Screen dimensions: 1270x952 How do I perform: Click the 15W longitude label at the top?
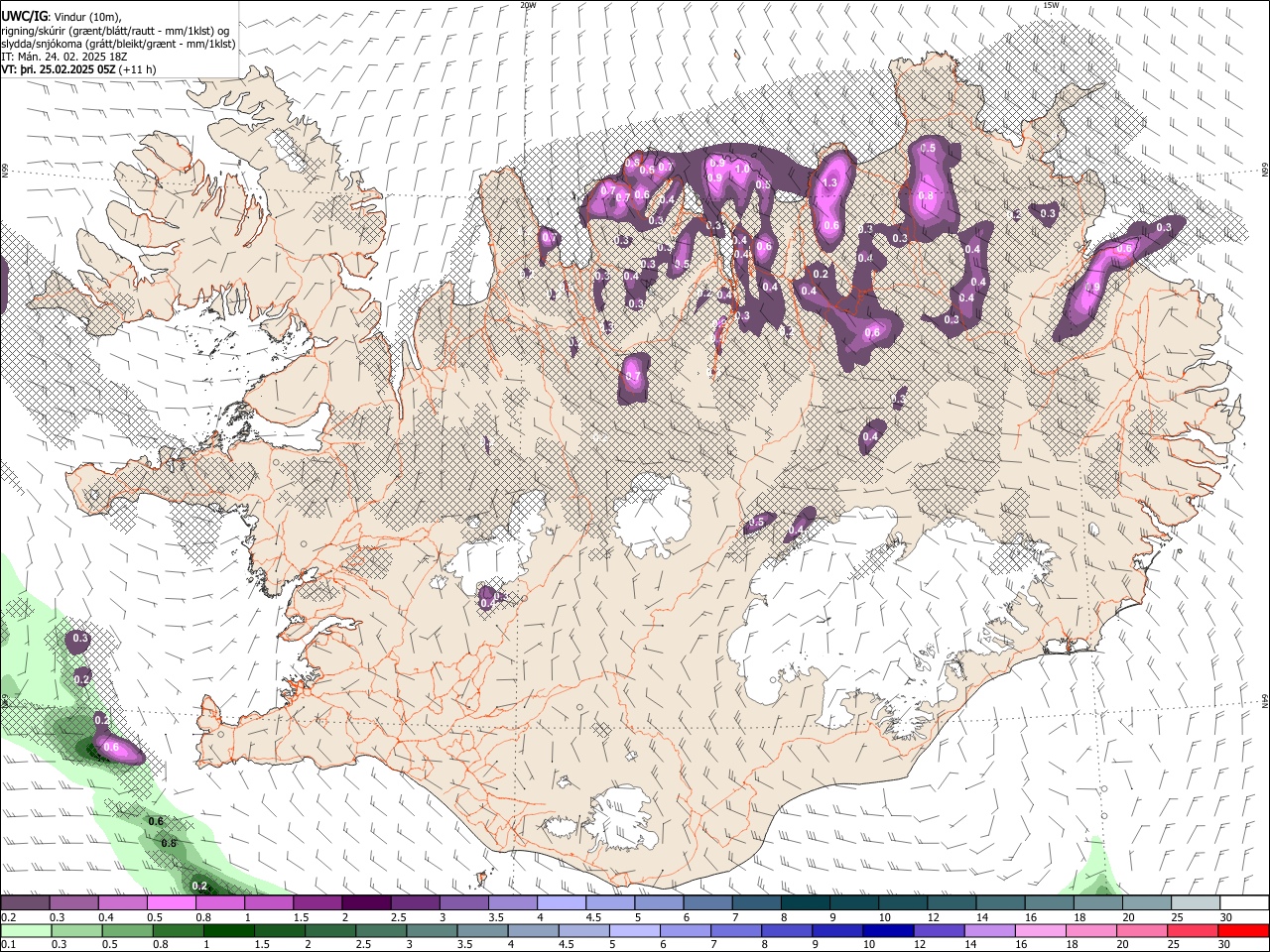[1051, 5]
